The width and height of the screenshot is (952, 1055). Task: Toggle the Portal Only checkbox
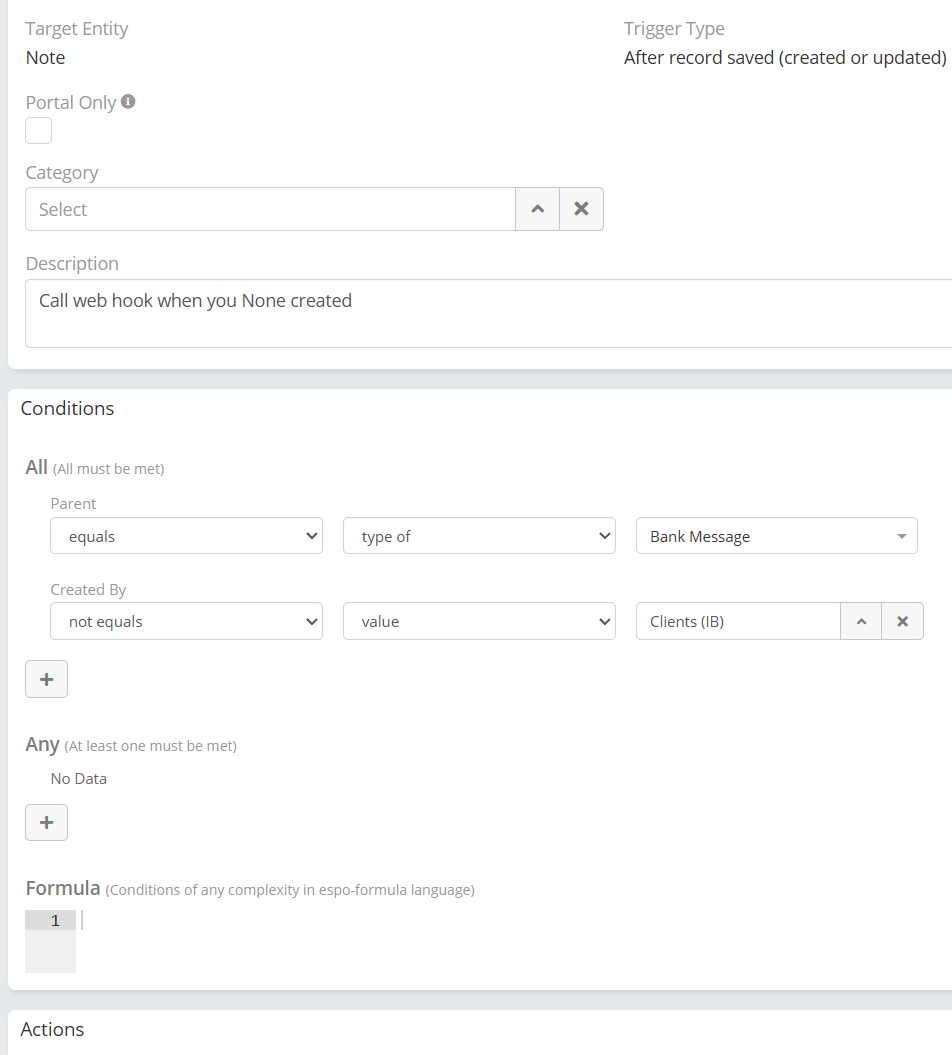tap(39, 131)
